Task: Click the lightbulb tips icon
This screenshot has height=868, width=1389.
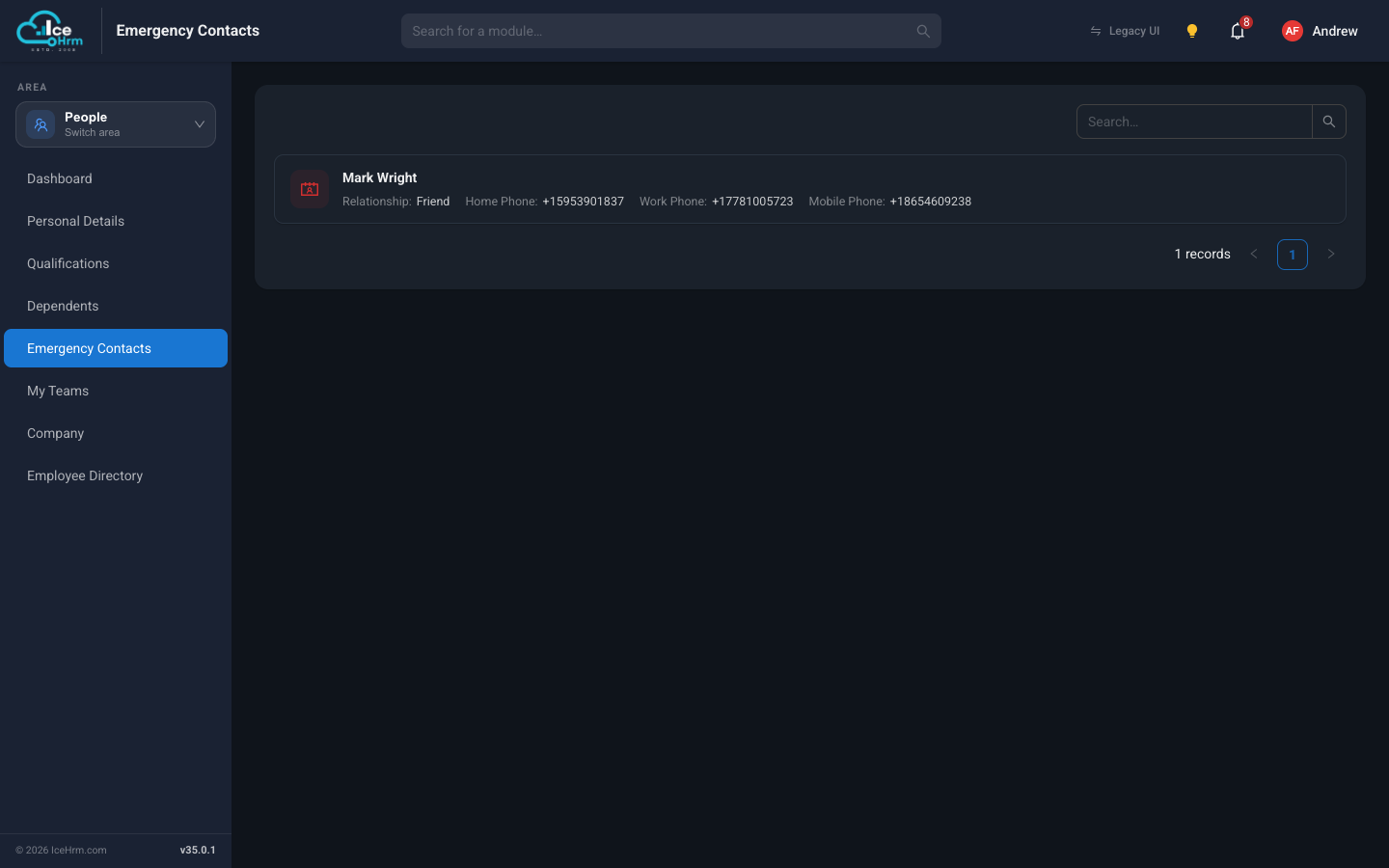Action: click(x=1192, y=31)
